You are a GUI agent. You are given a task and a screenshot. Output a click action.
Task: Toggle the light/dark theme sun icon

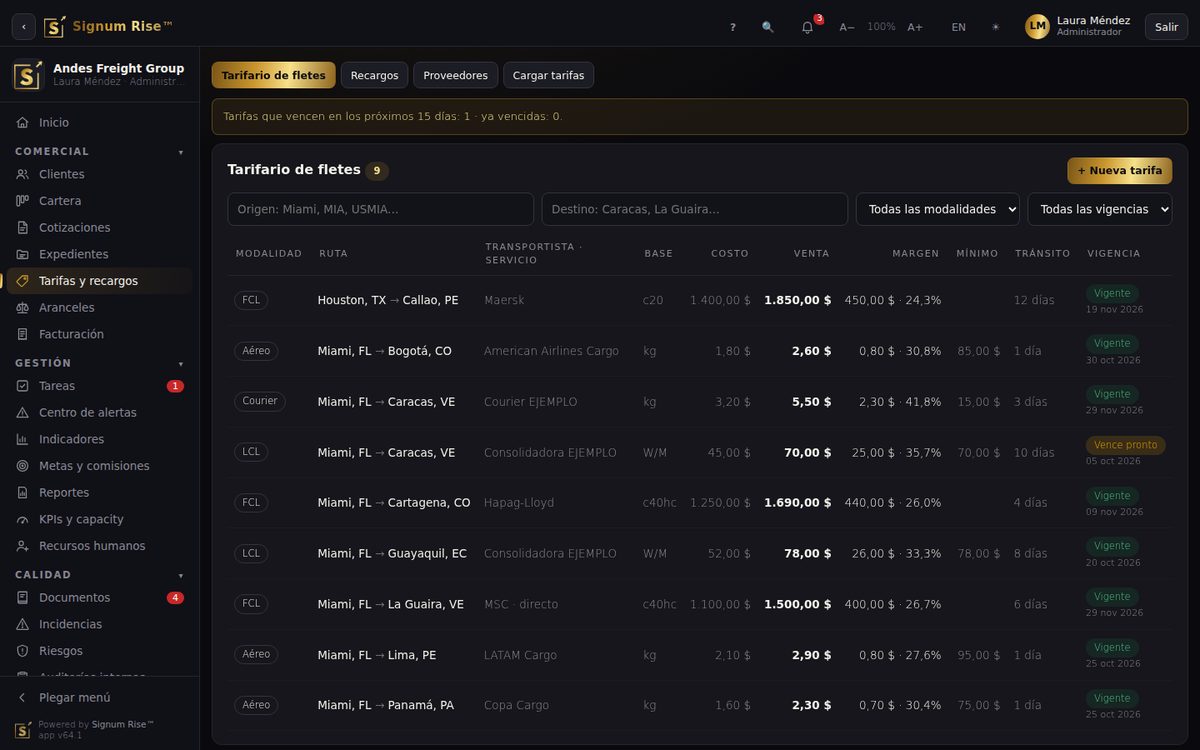click(x=995, y=27)
